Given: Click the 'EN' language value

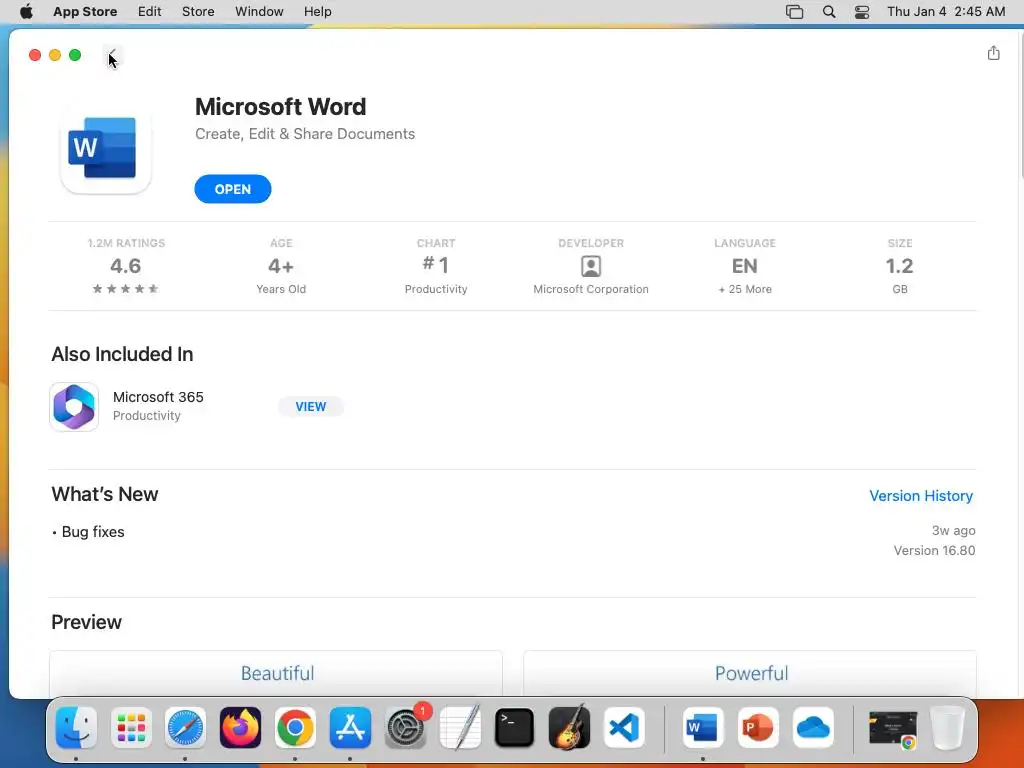Looking at the screenshot, I should click(x=744, y=266).
